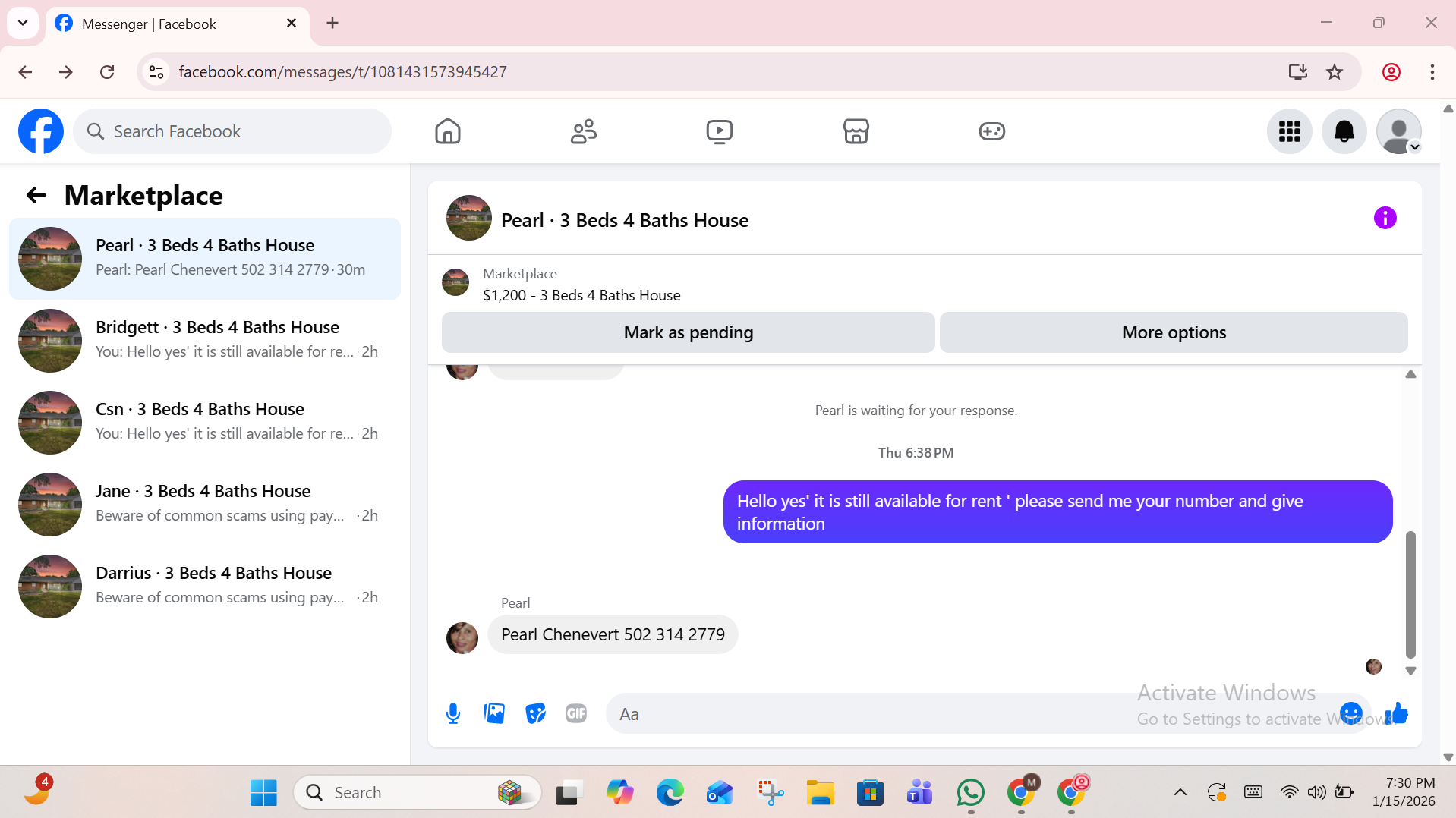Click the chat vertical scrollbar thumb

click(x=1410, y=594)
